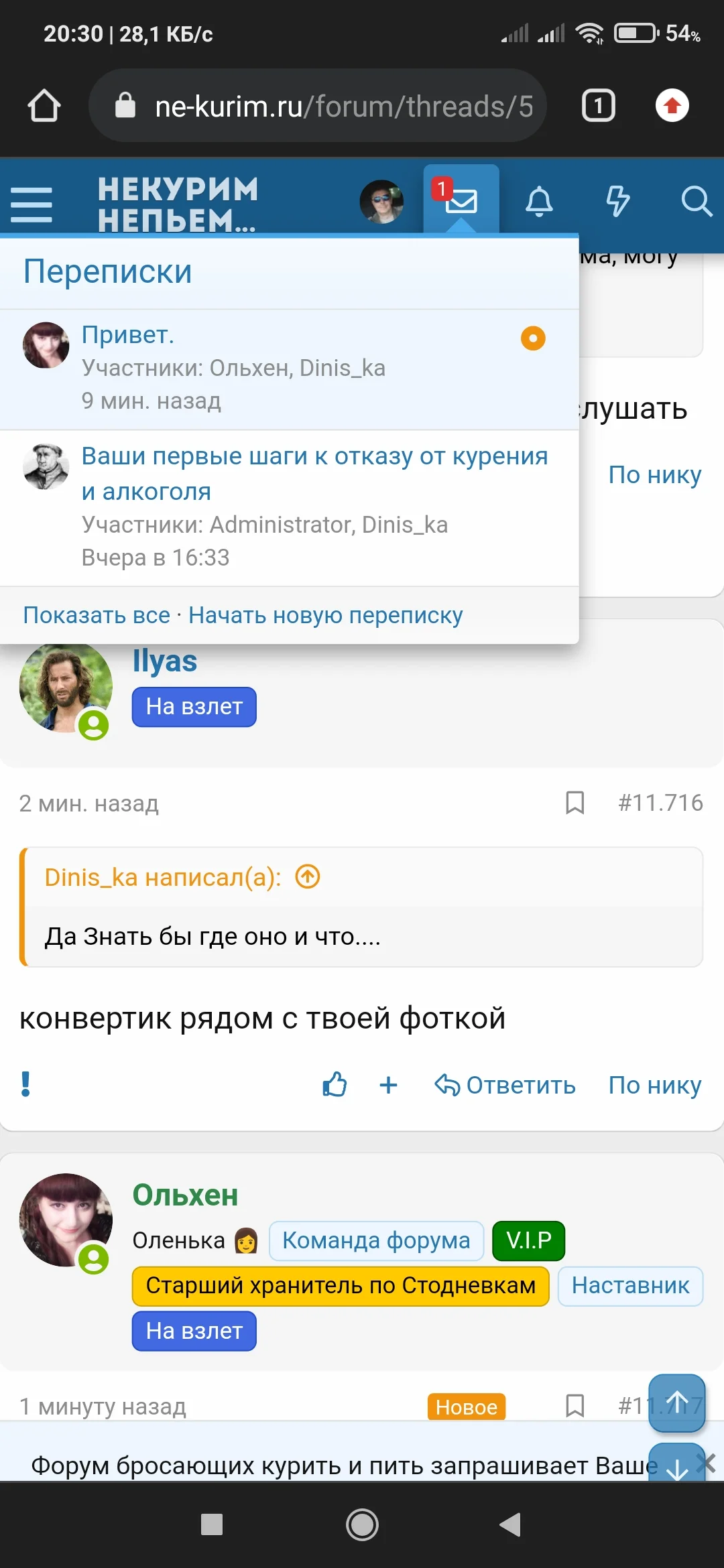Report Ilyas's post with exclamation icon
The height and width of the screenshot is (1568, 724).
(x=26, y=1084)
